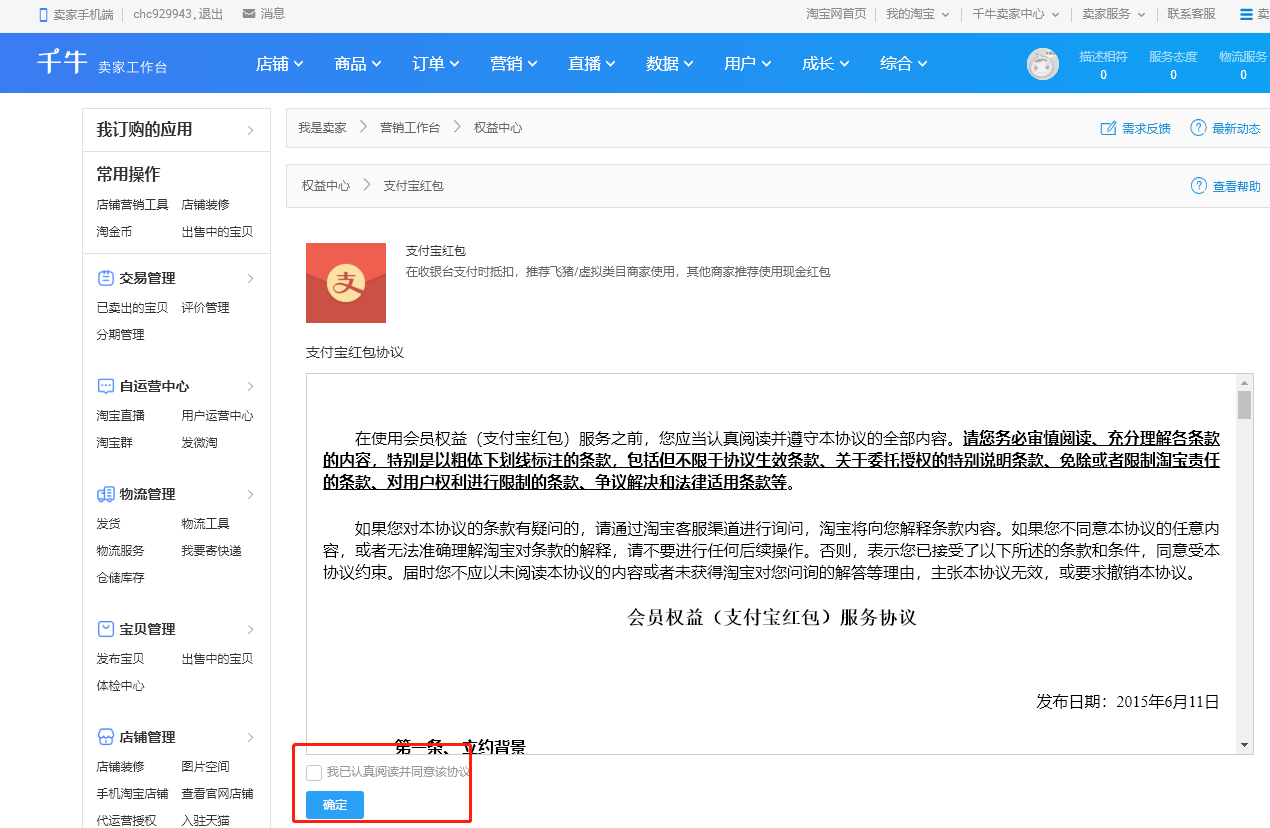
Task: Click the 自运营中心 chat icon
Action: coord(105,386)
